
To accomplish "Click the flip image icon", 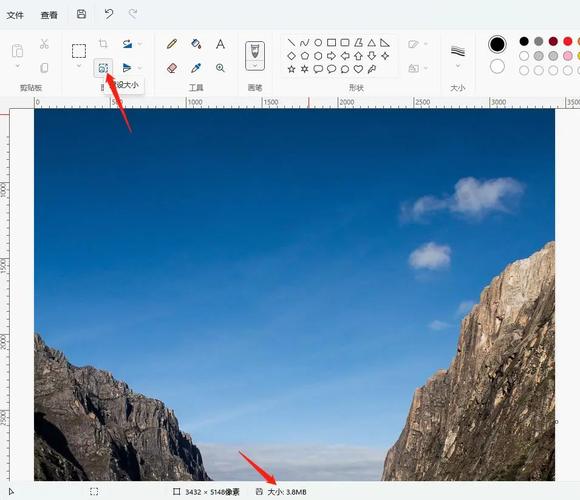I will click(127, 68).
